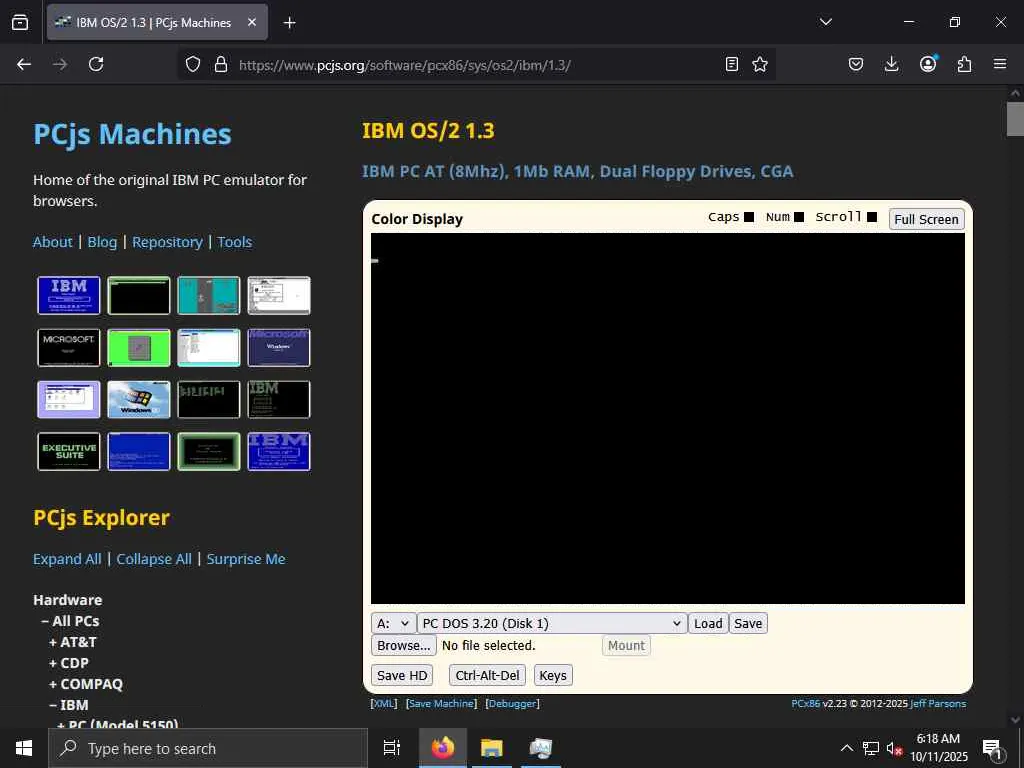Click the Full Screen button

[x=926, y=219]
